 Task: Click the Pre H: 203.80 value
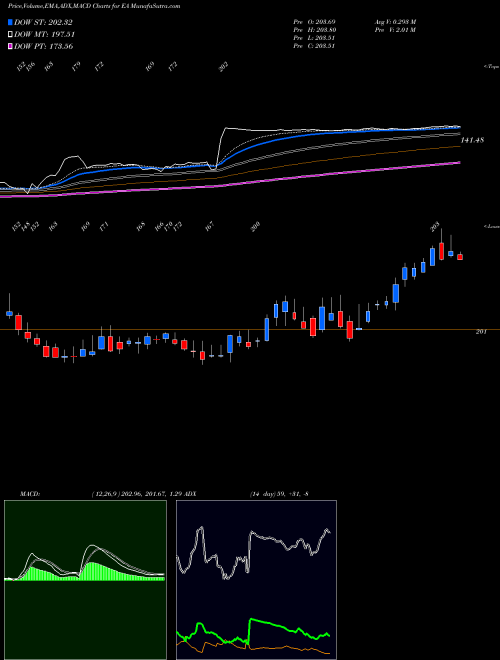tap(314, 29)
